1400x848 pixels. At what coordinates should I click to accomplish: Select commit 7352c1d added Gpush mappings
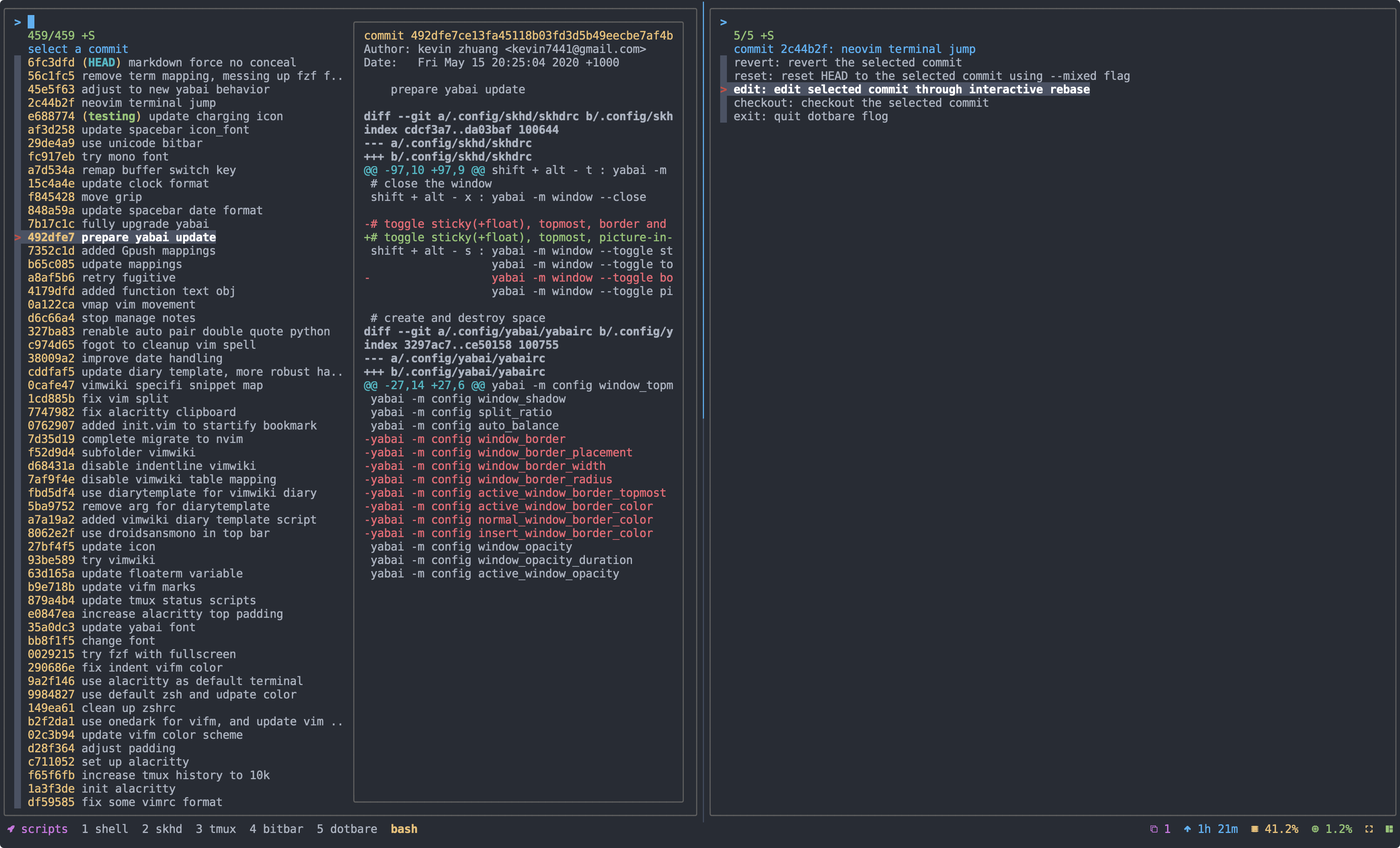pyautogui.click(x=121, y=251)
